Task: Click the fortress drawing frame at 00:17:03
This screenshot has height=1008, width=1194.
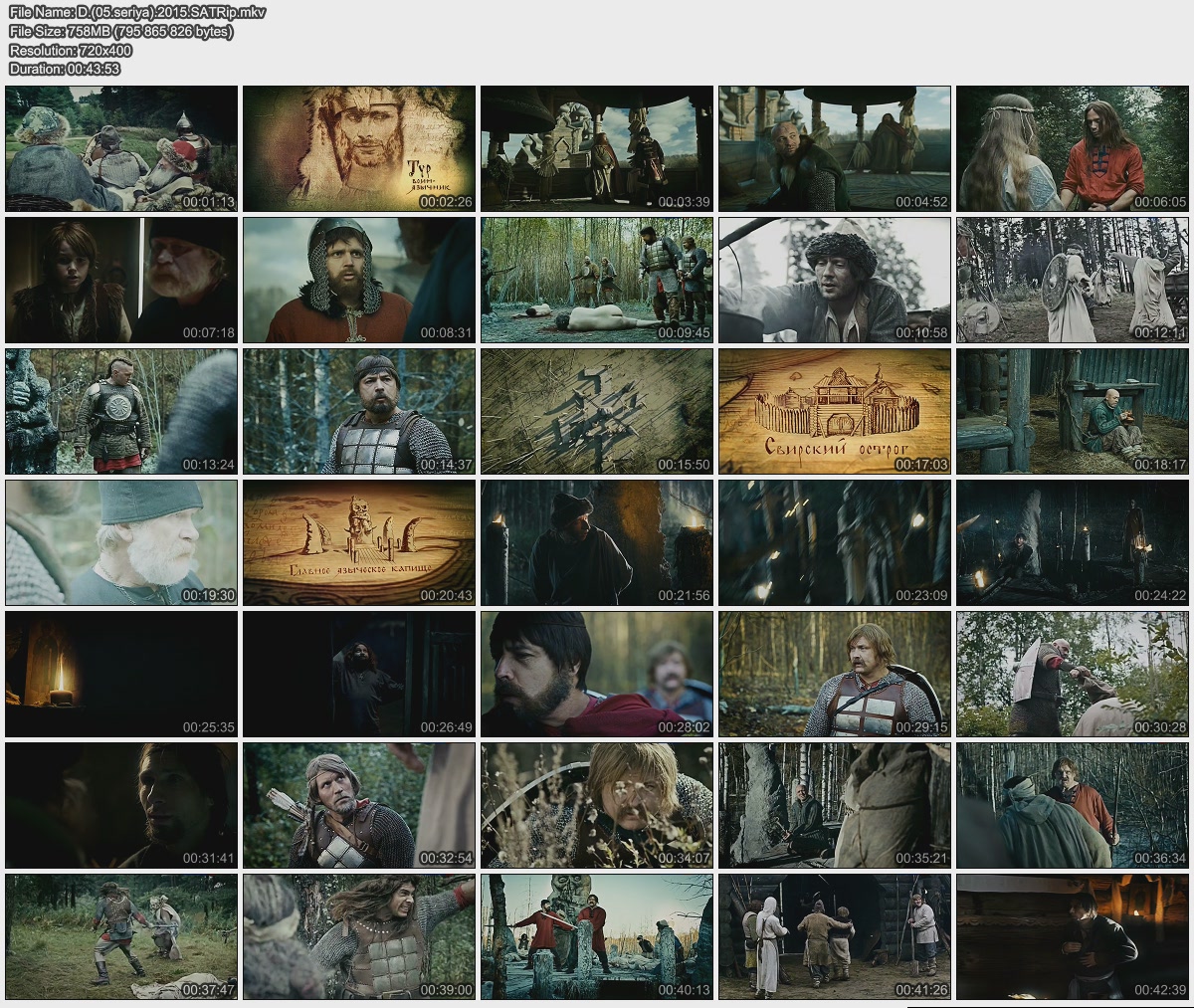Action: (835, 411)
